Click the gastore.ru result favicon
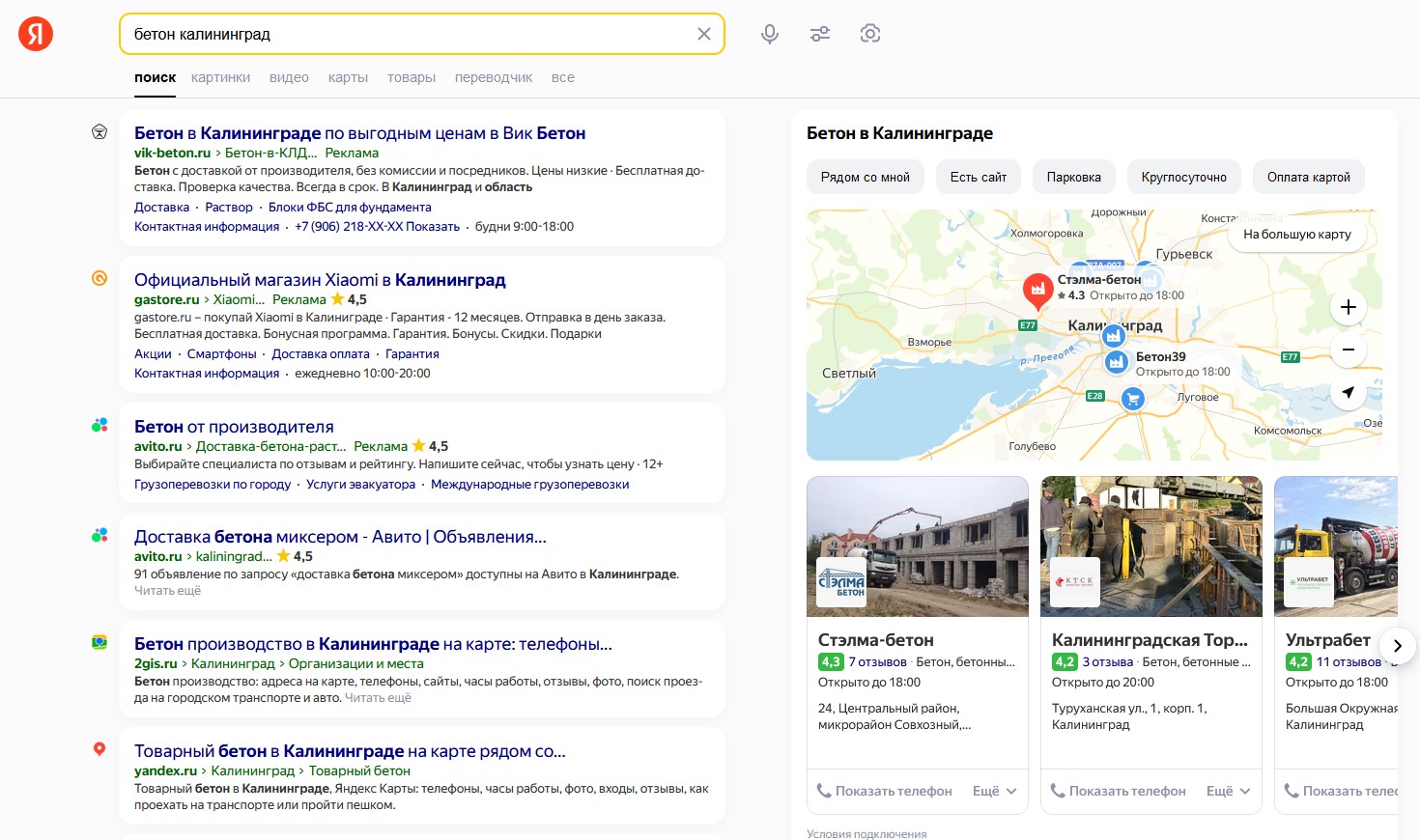1420x840 pixels. click(99, 278)
